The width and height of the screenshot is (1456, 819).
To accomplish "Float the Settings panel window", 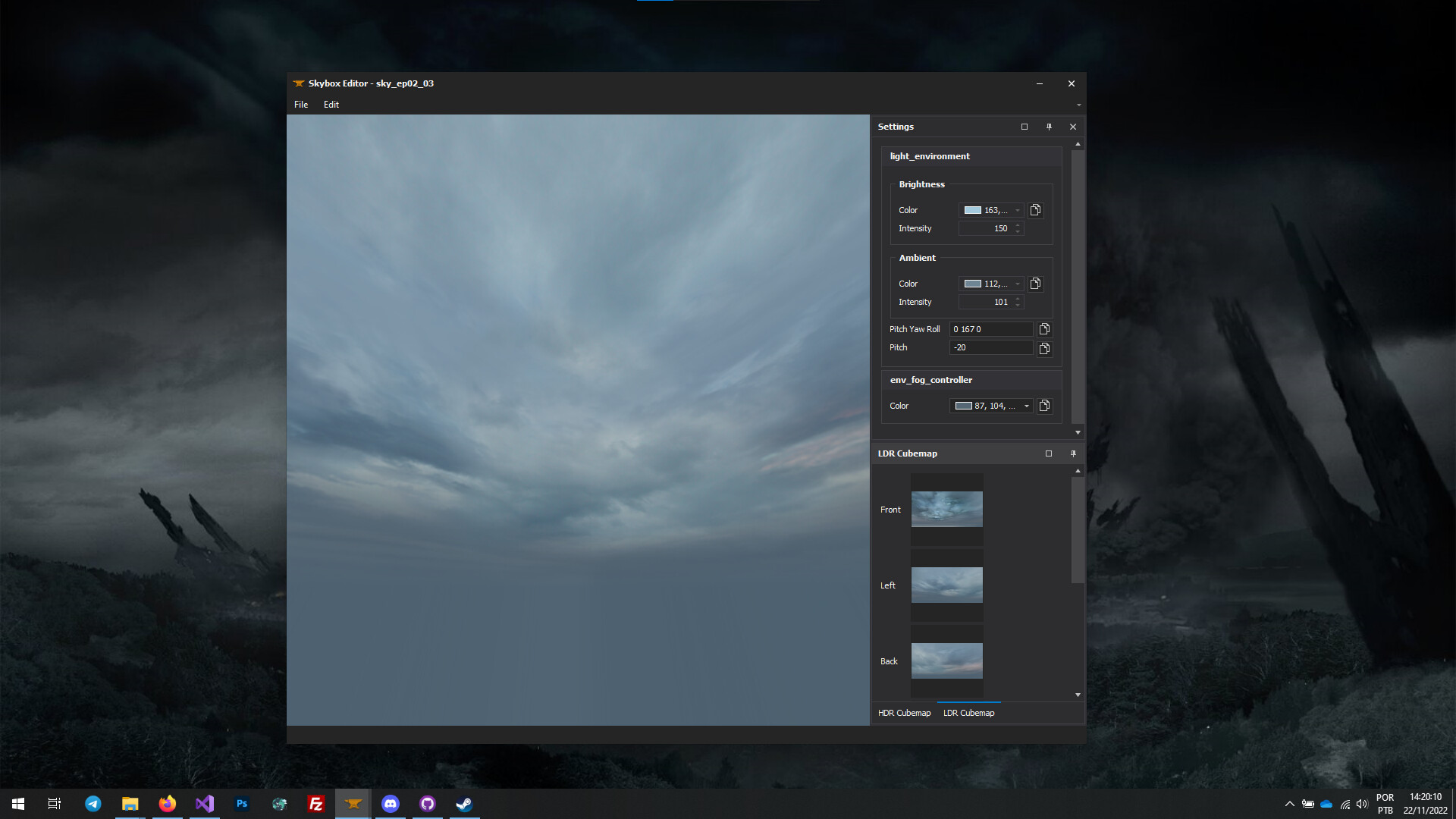I will (1025, 127).
